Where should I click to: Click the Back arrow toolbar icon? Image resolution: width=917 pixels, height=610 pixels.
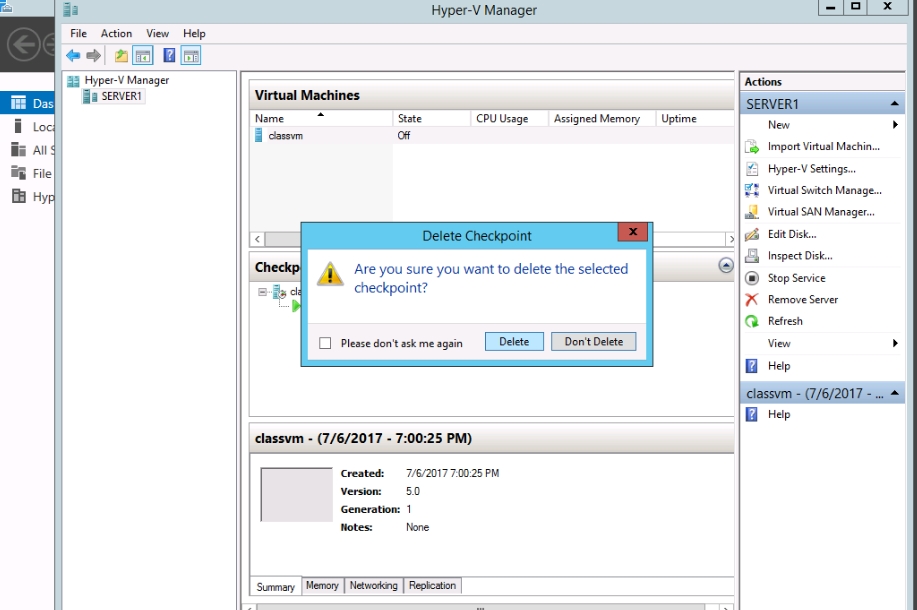coord(73,56)
